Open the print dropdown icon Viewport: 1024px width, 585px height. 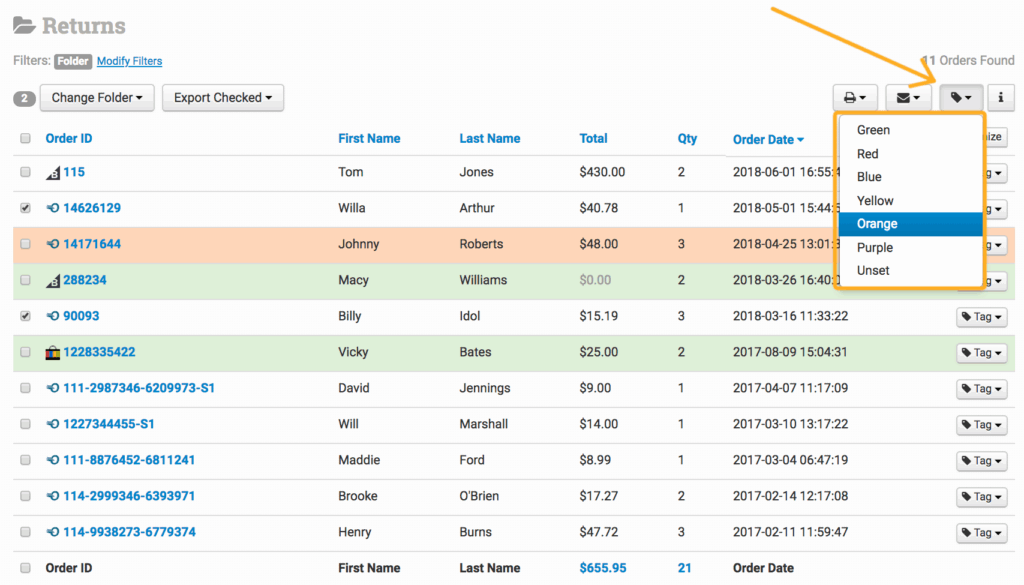click(854, 98)
